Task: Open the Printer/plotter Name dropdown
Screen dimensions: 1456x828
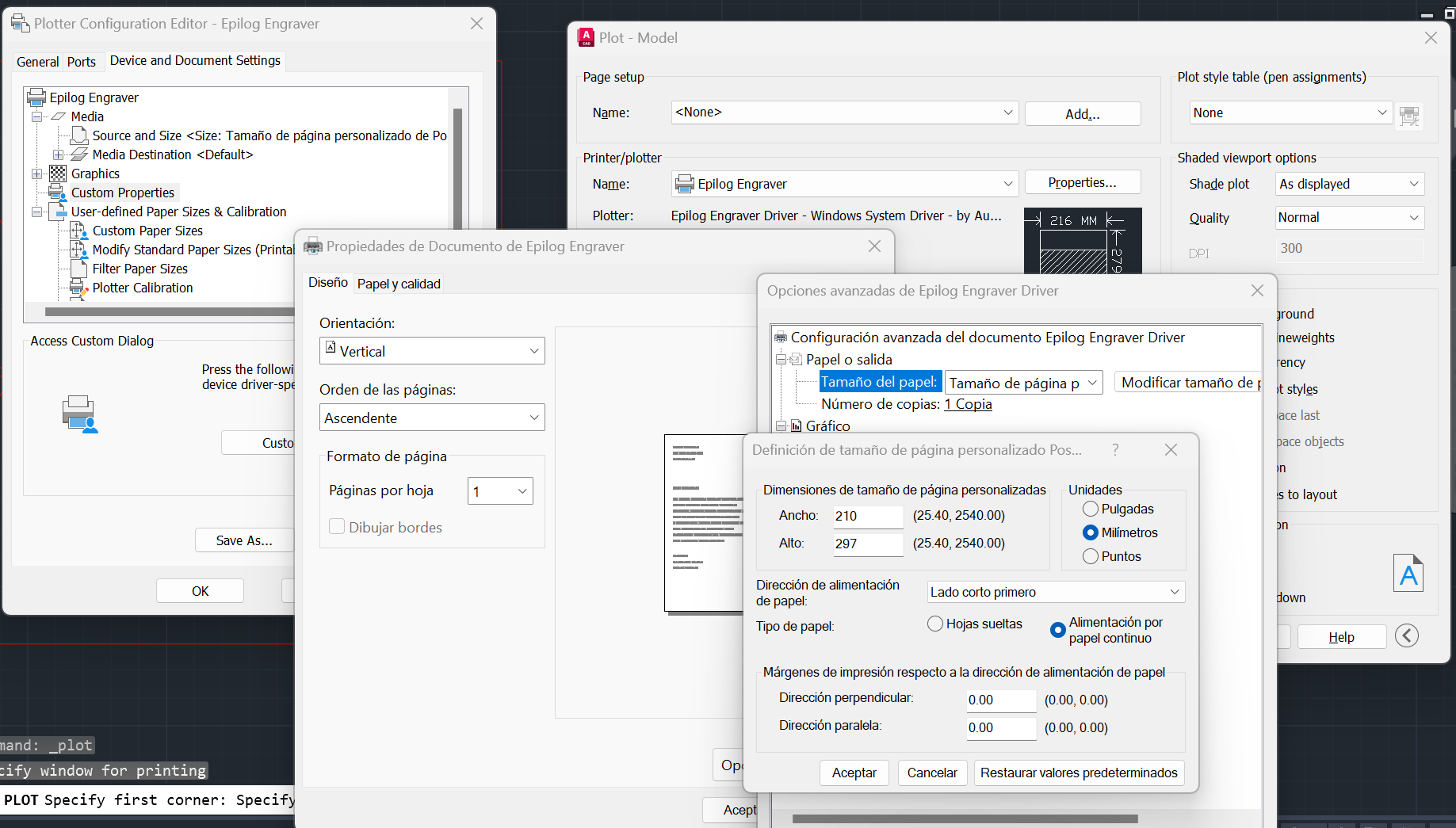Action: coord(845,184)
